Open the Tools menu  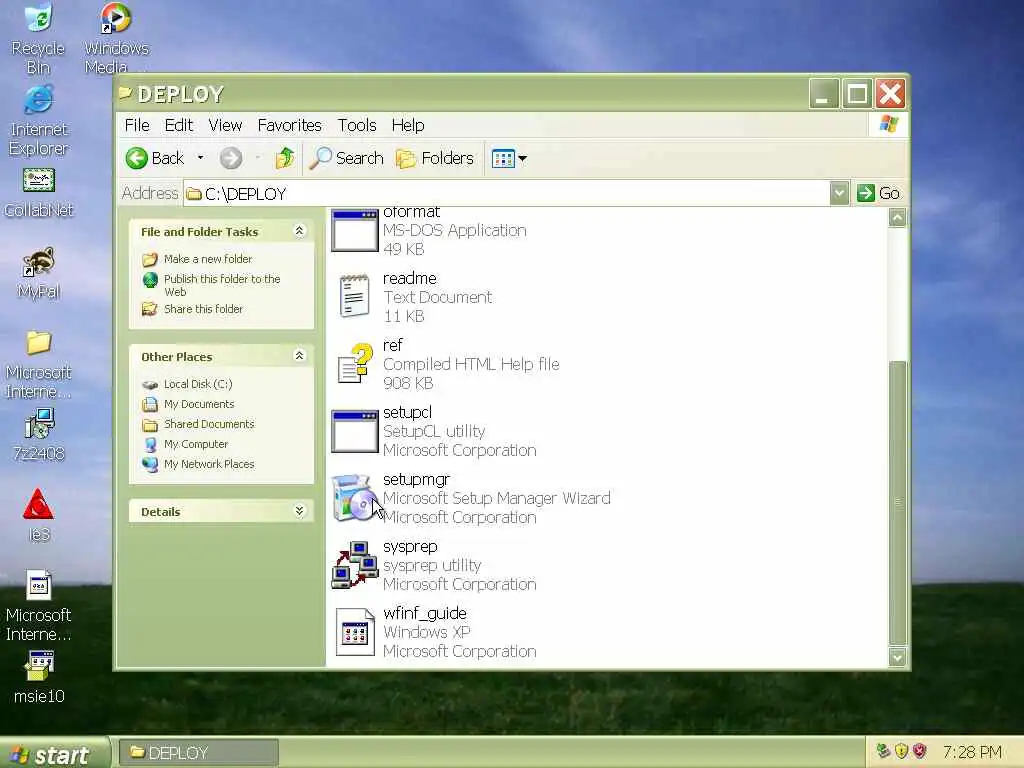tap(357, 125)
